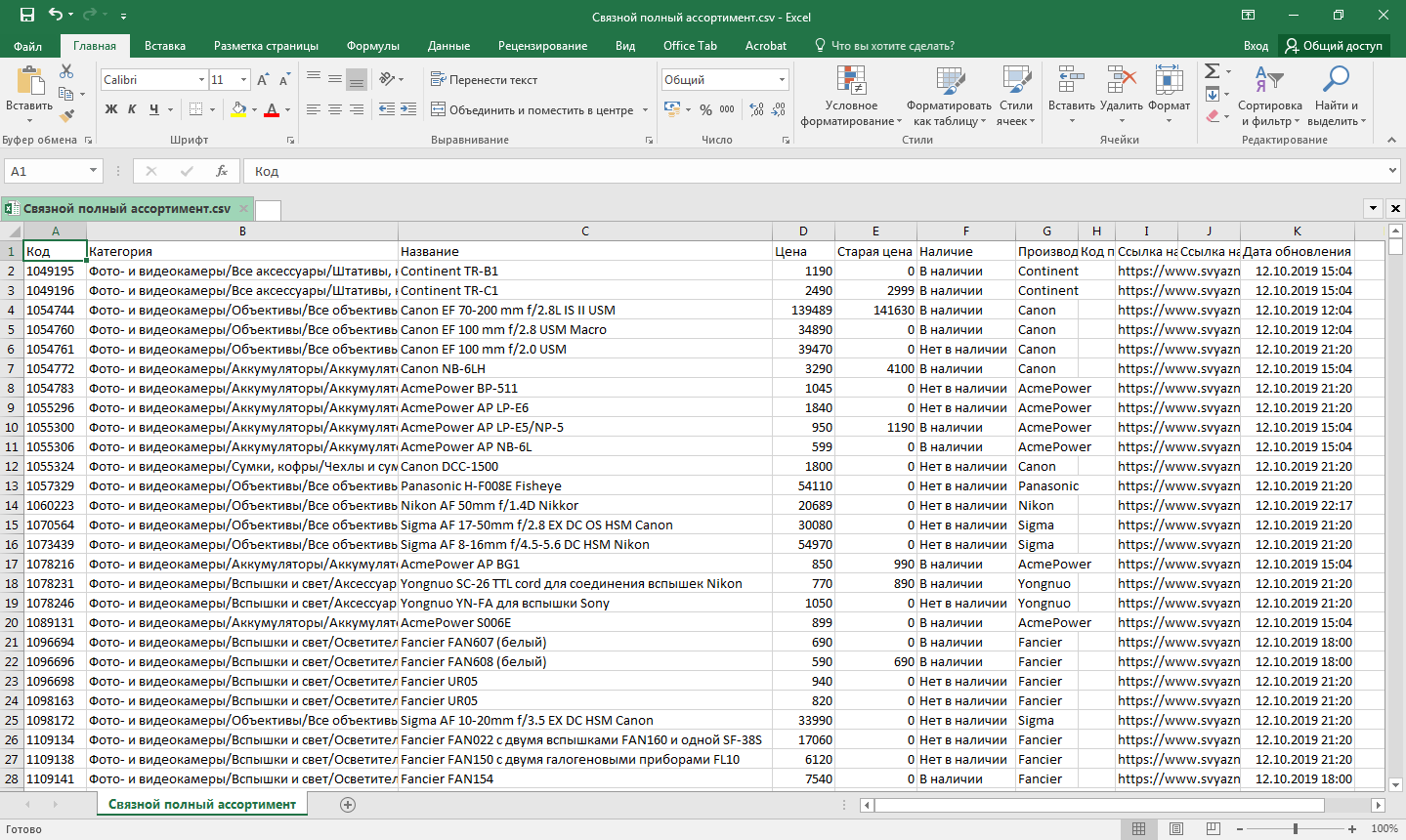Image resolution: width=1406 pixels, height=840 pixels.
Task: Toggle Italic formatting (К)
Action: click(x=132, y=109)
